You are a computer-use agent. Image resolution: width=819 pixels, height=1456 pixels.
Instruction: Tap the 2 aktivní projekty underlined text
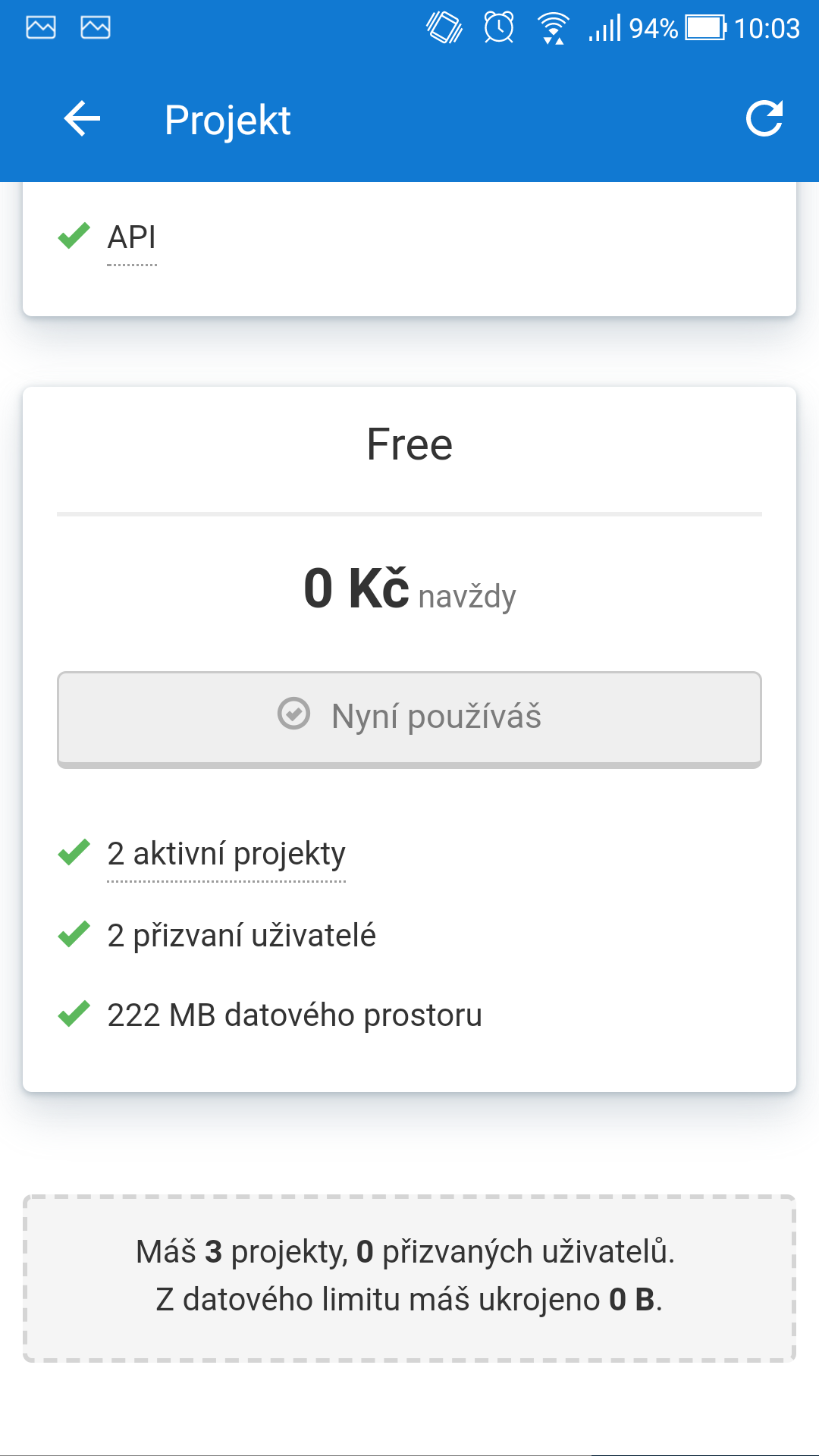click(226, 854)
